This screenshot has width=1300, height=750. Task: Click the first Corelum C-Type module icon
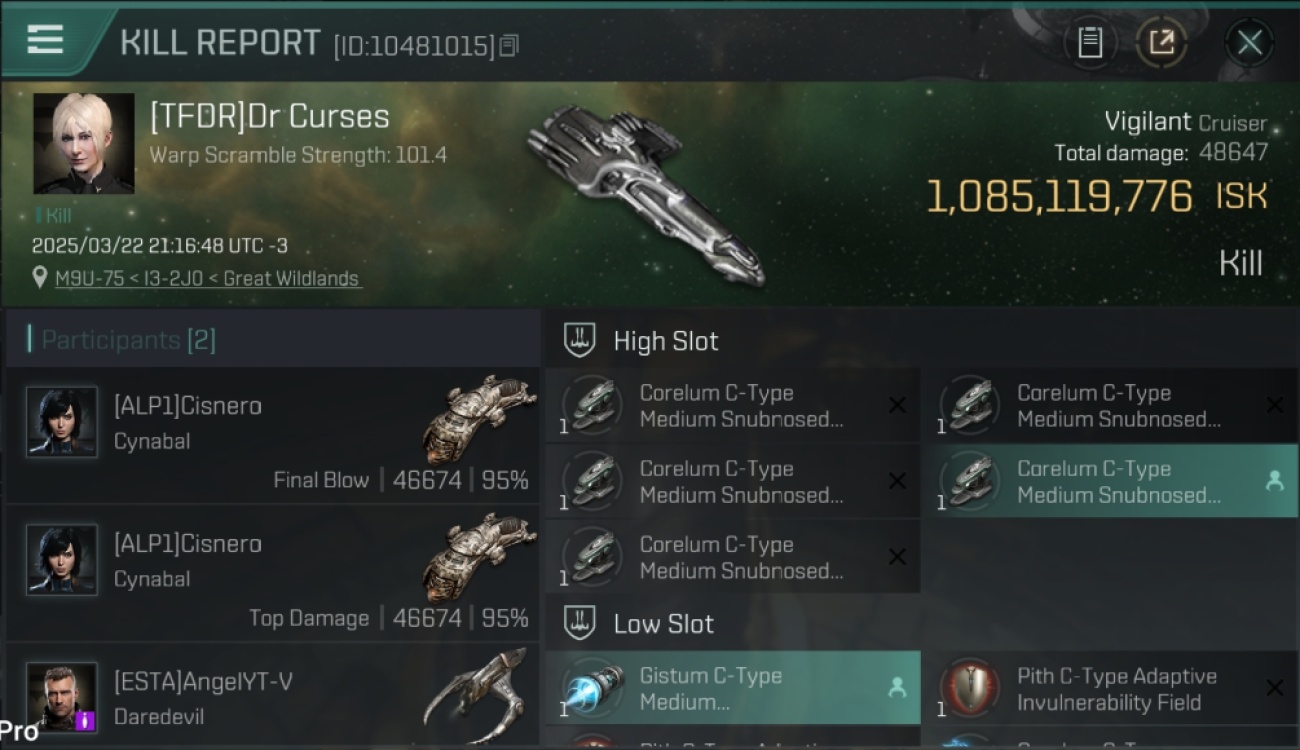click(592, 405)
